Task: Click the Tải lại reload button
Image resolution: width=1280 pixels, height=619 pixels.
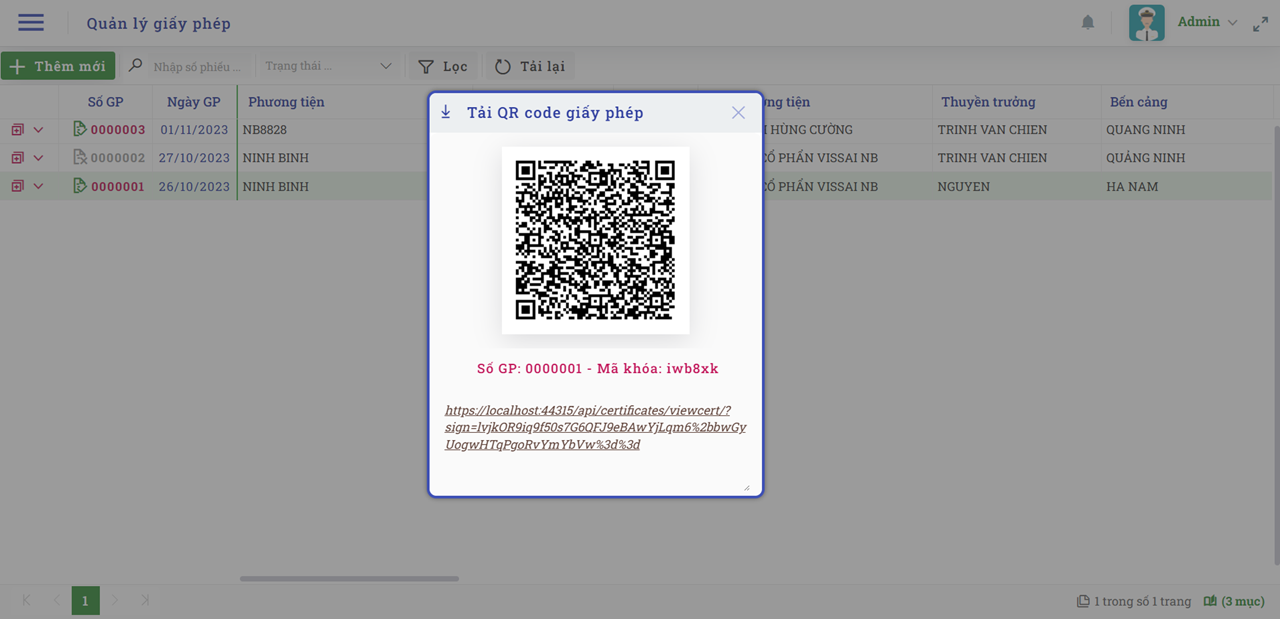Action: (x=530, y=66)
